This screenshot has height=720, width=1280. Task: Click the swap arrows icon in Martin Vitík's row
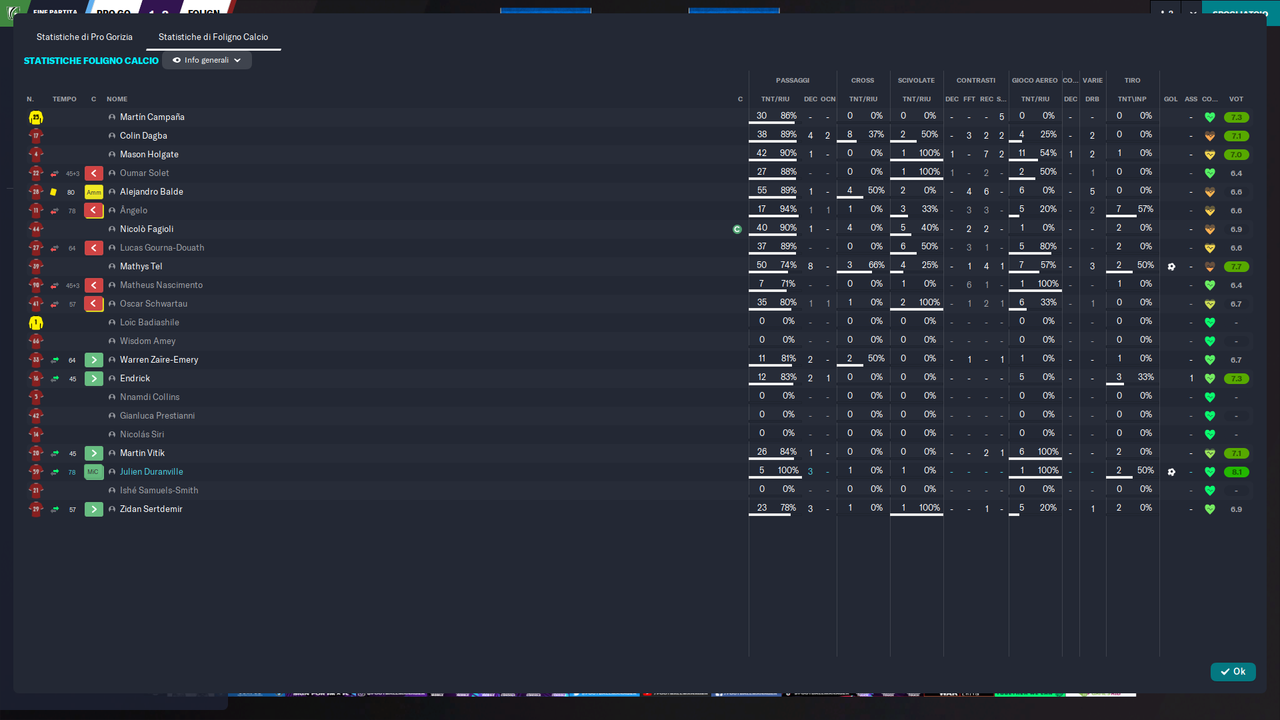click(x=54, y=453)
